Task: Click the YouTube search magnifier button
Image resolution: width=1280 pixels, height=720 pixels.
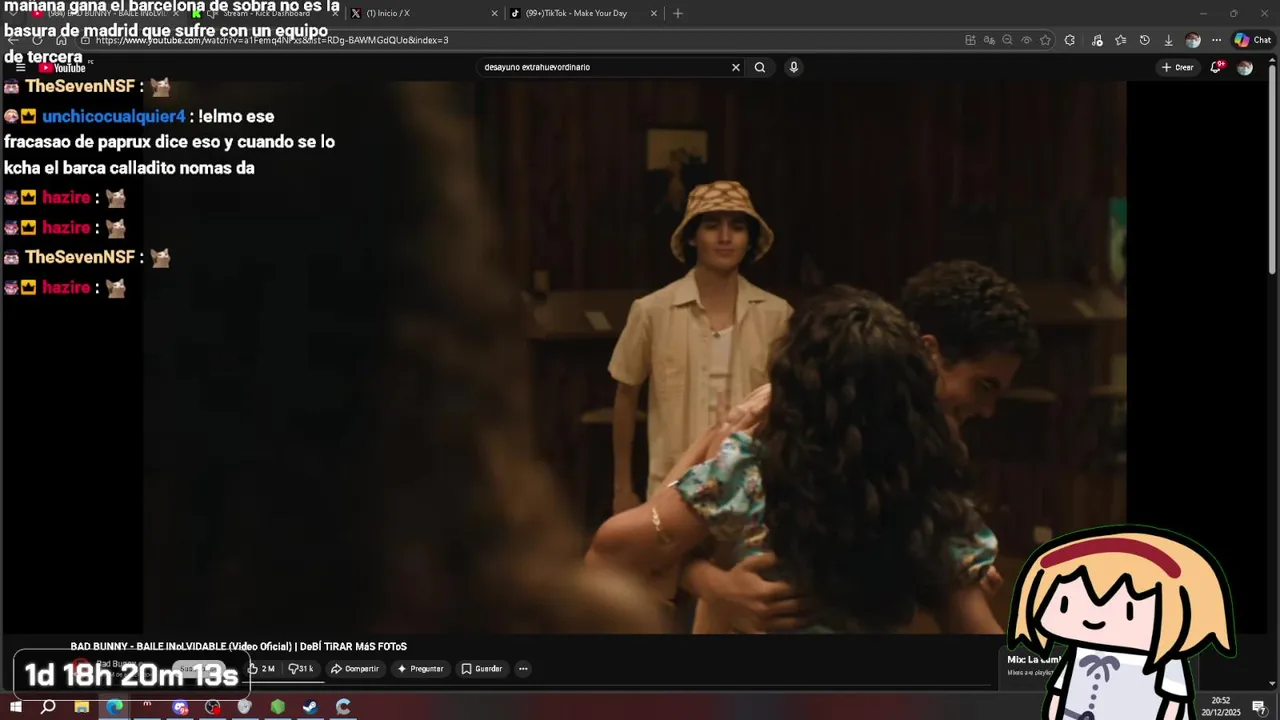Action: point(760,67)
